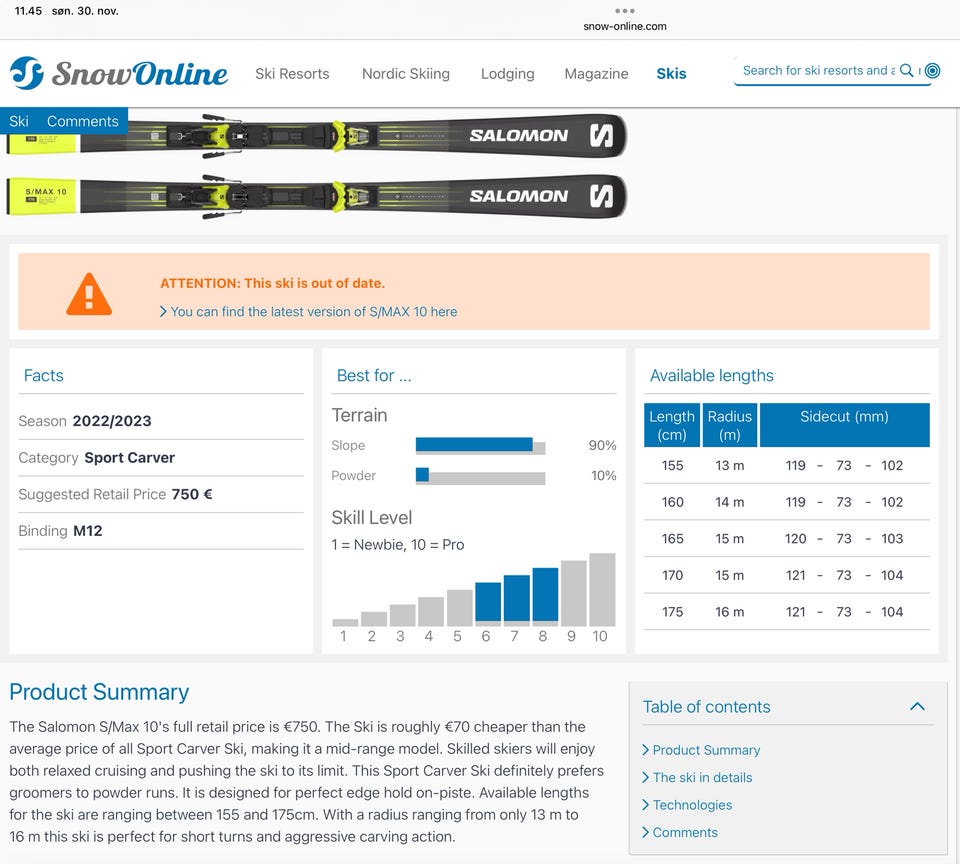The image size is (960, 864).
Task: Select the 160 length row
Action: pyautogui.click(x=787, y=502)
